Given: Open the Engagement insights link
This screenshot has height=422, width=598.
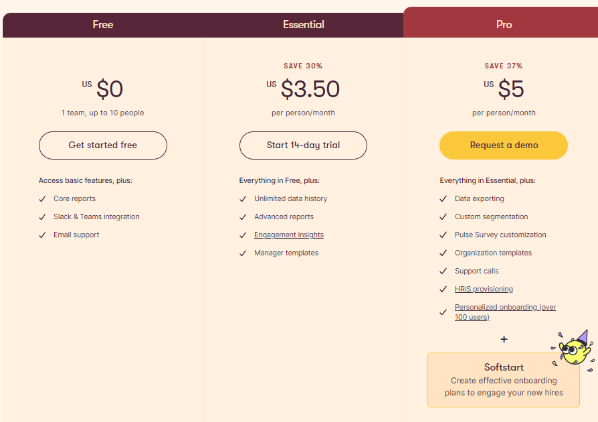Looking at the screenshot, I should (x=289, y=235).
